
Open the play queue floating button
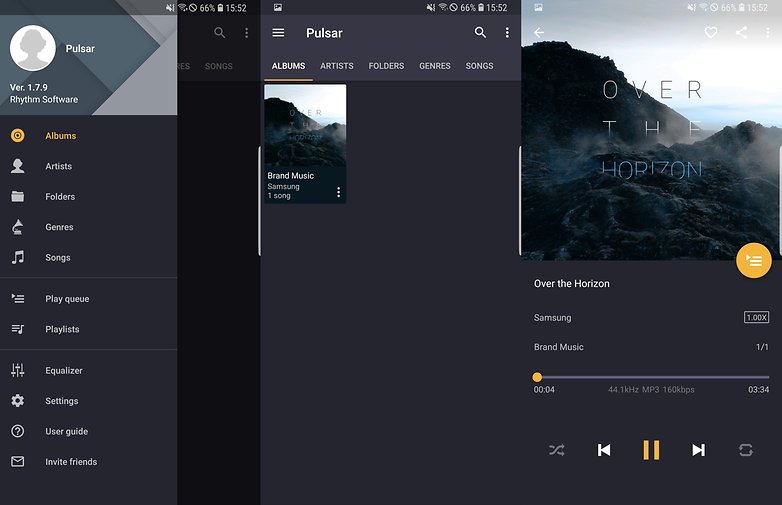[x=754, y=260]
